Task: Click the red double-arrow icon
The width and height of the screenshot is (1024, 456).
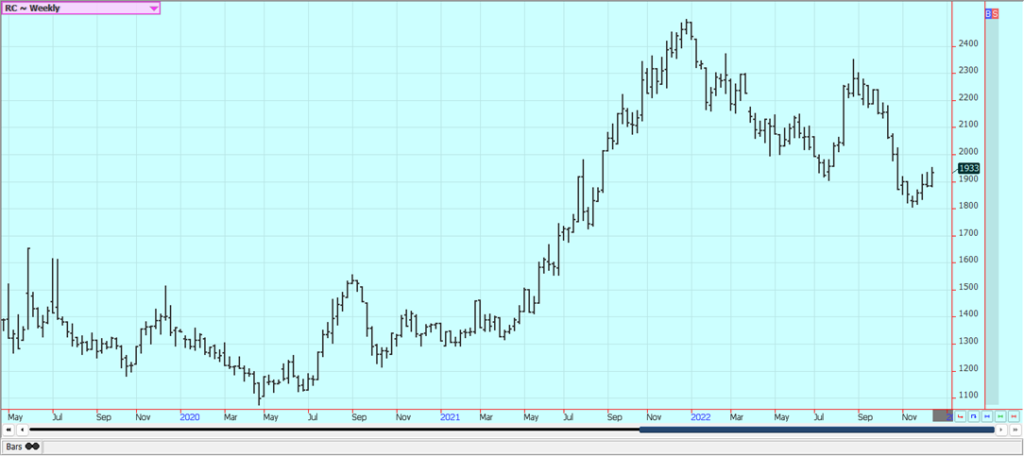Action: (1014, 416)
